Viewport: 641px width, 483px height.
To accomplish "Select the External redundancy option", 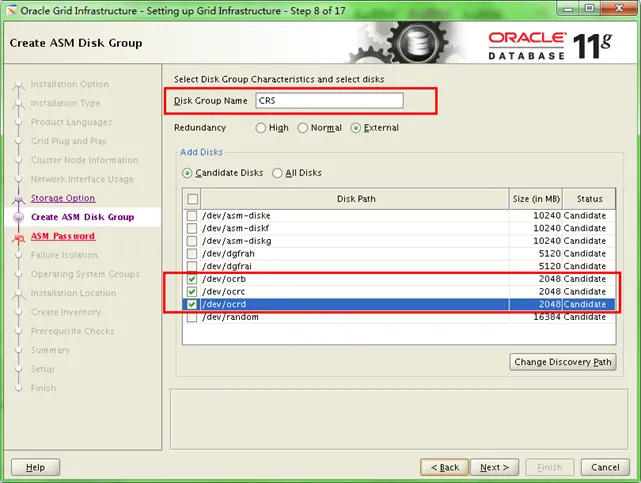I will (357, 128).
